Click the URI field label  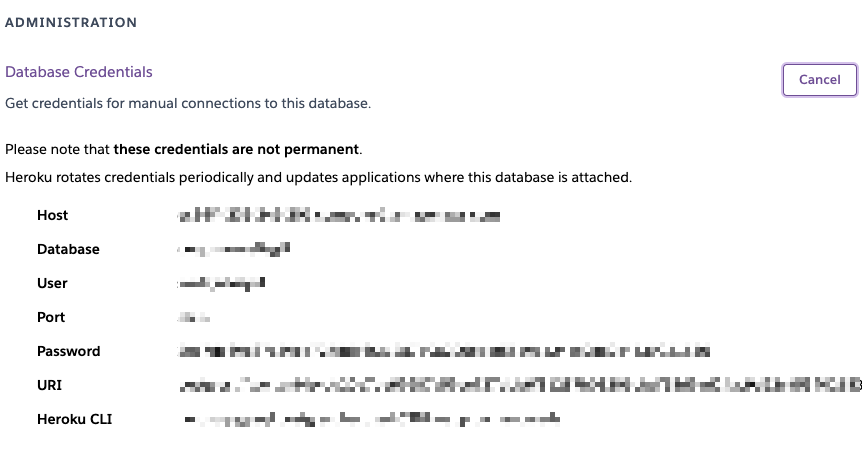coord(49,385)
